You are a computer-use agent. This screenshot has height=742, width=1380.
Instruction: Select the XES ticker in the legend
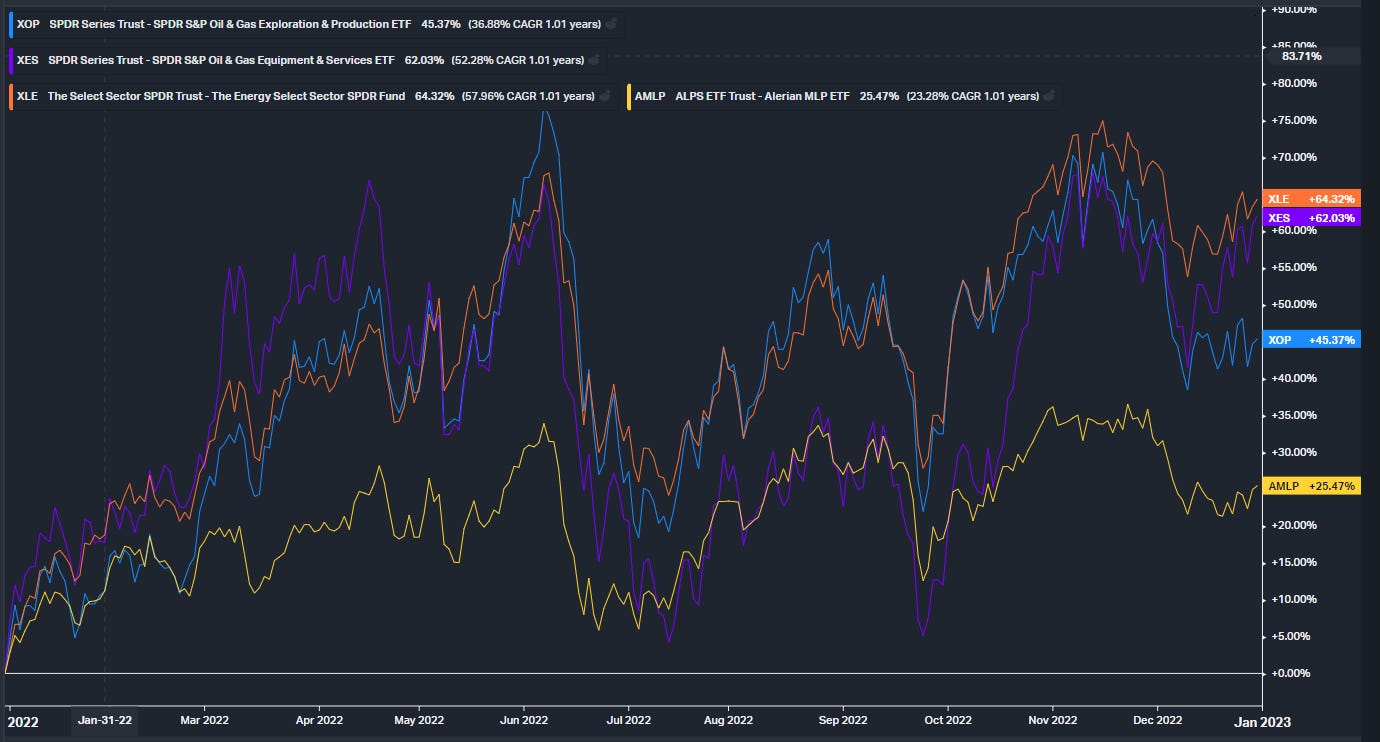coord(28,60)
